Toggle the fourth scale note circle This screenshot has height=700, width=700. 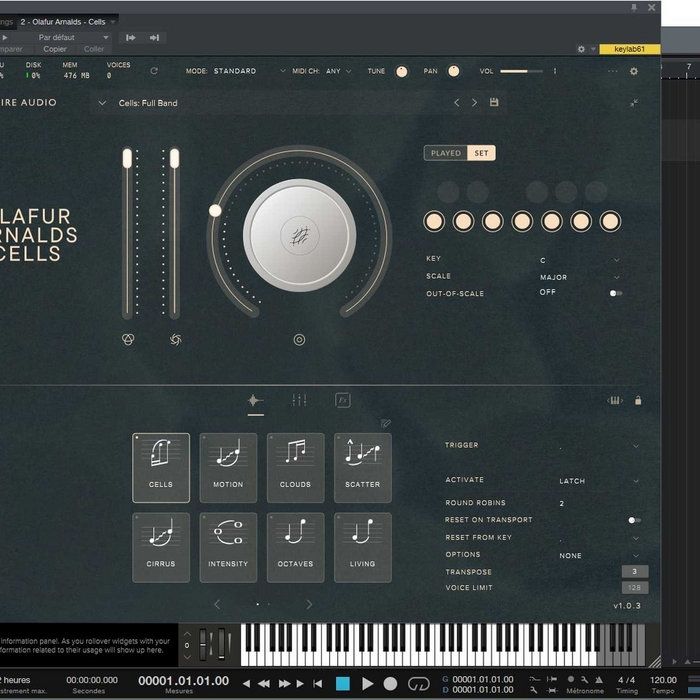coord(522,221)
